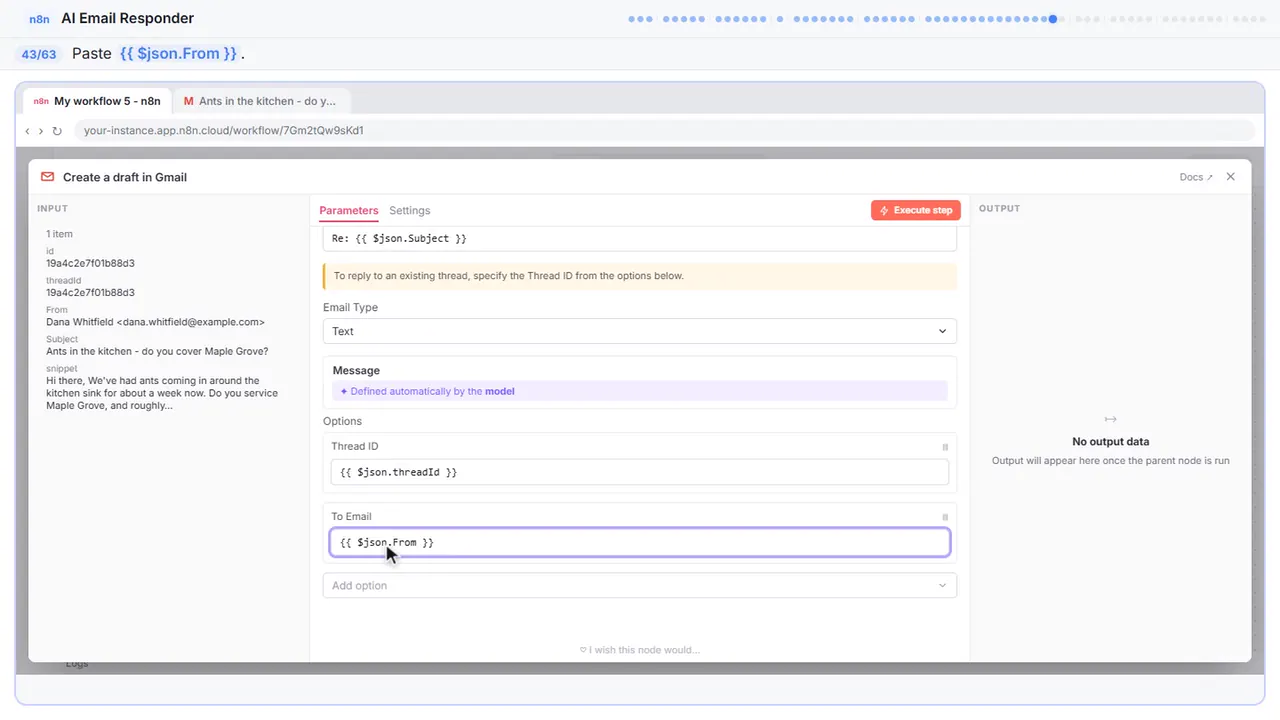This screenshot has height=720, width=1280.
Task: Close the Create a draft in Gmail panel
Action: 1231,177
